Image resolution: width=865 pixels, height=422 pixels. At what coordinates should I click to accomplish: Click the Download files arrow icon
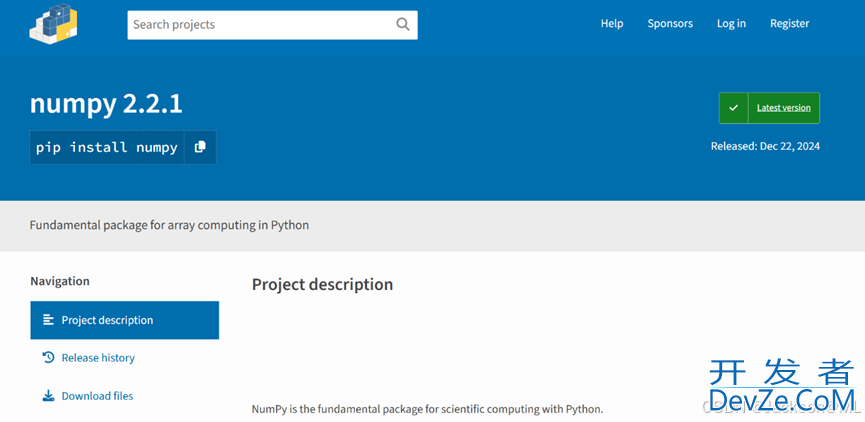[49, 396]
